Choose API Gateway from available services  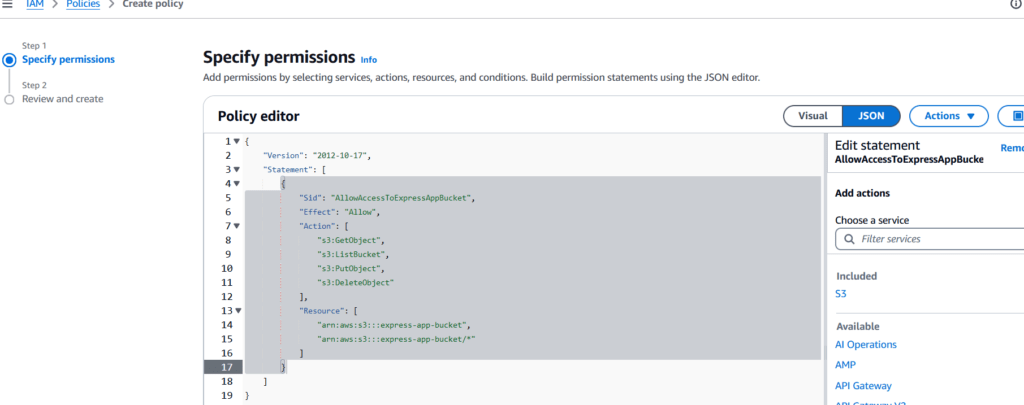click(863, 386)
